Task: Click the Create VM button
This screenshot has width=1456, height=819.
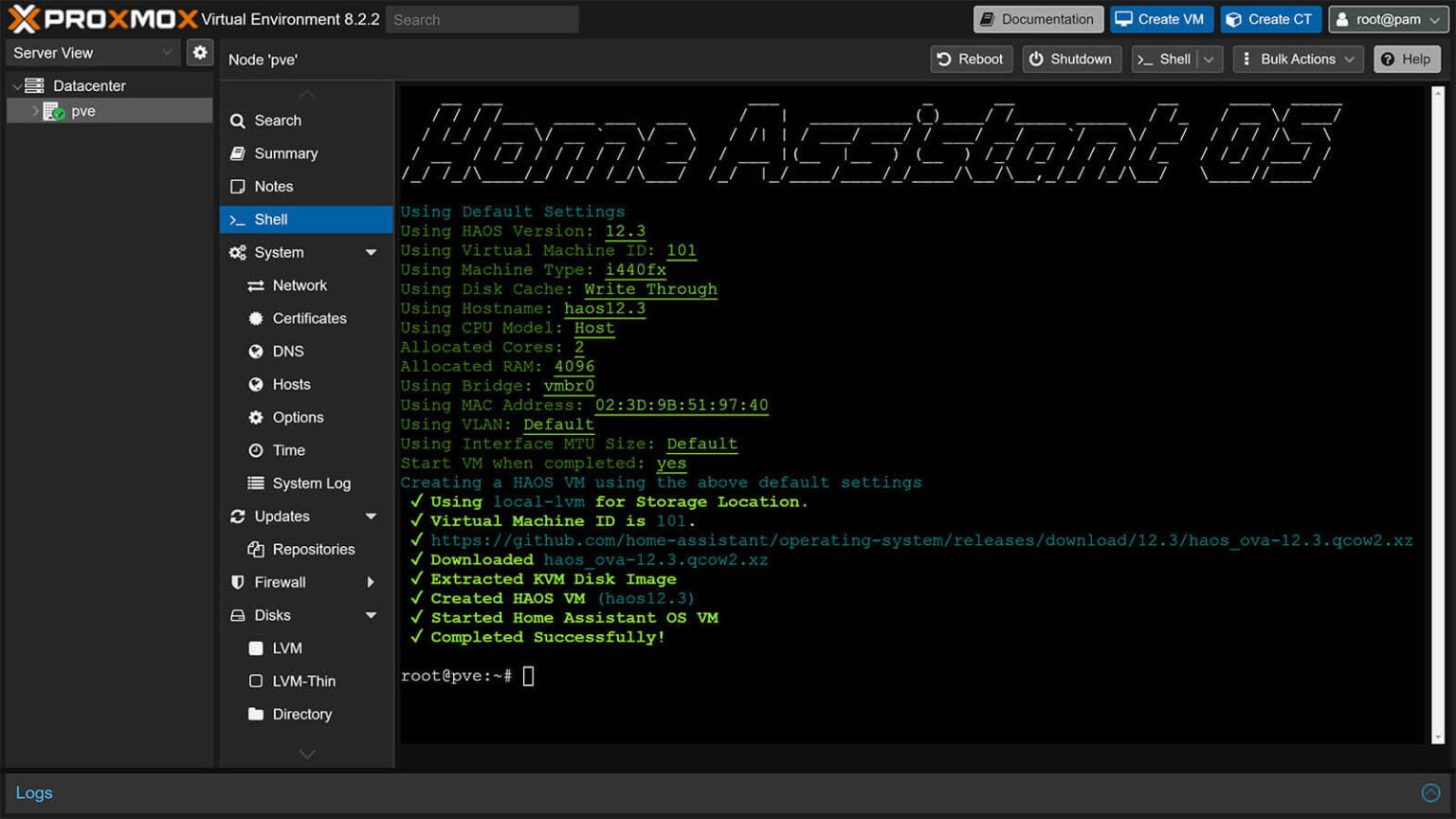Action: (x=1161, y=19)
